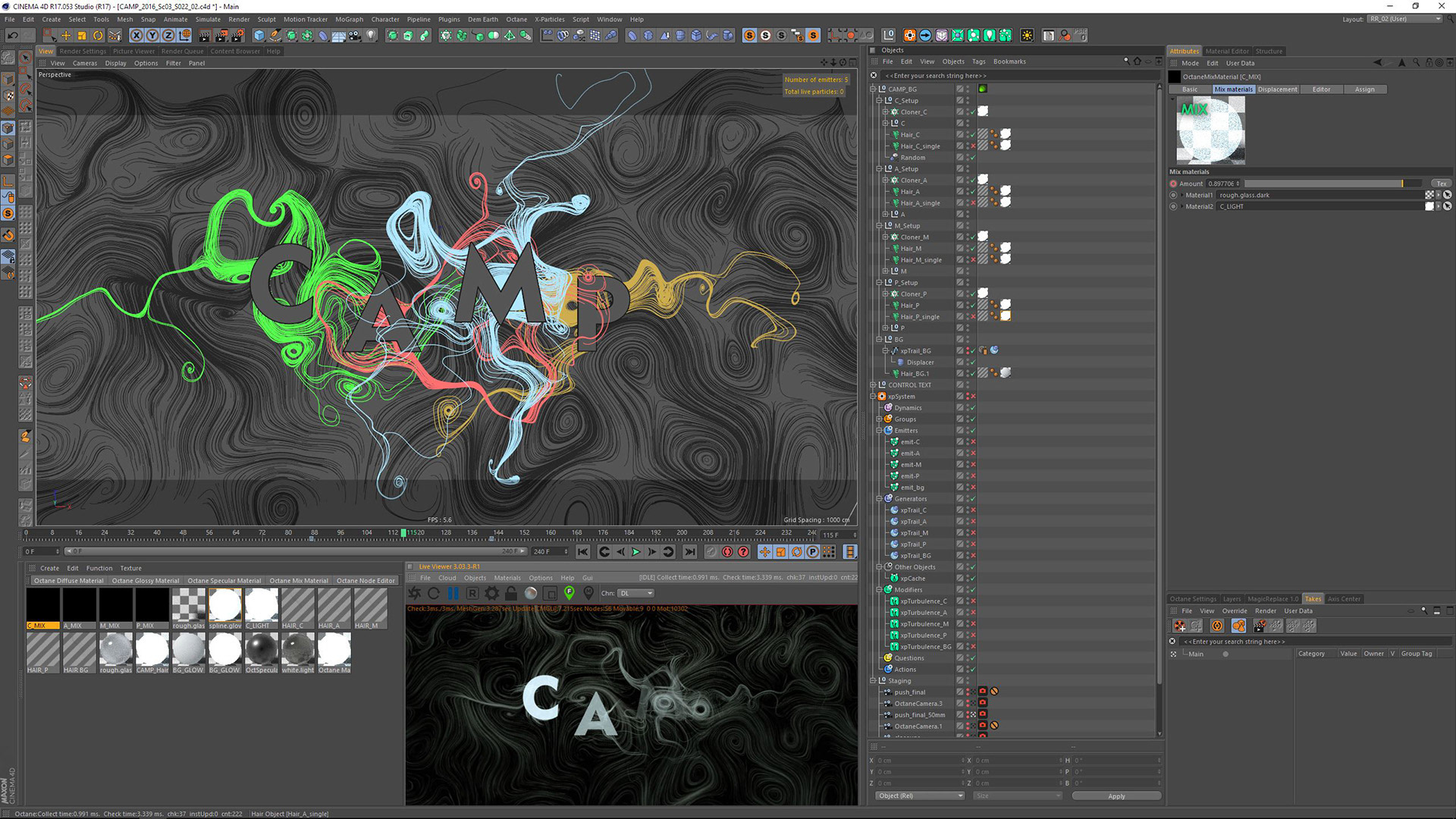Click the Tex button next to Amount

1441,184
